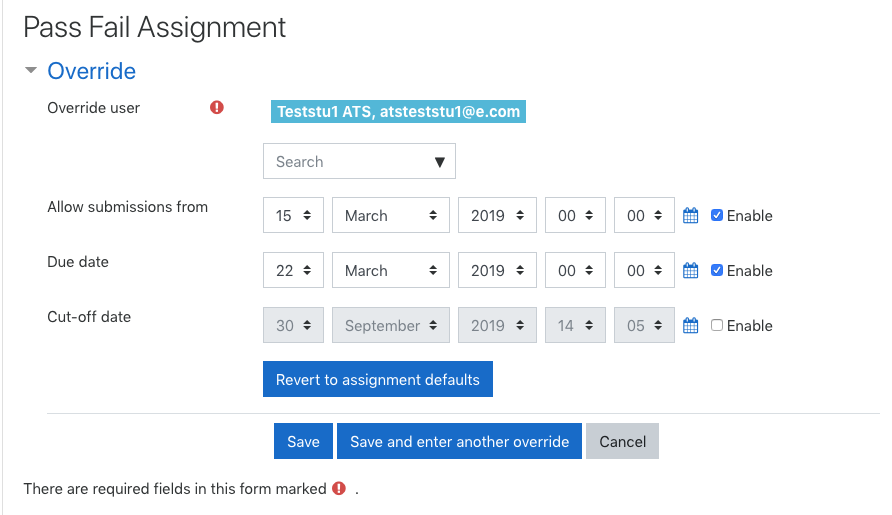
Task: Click Save and enter another override
Action: click(x=459, y=441)
